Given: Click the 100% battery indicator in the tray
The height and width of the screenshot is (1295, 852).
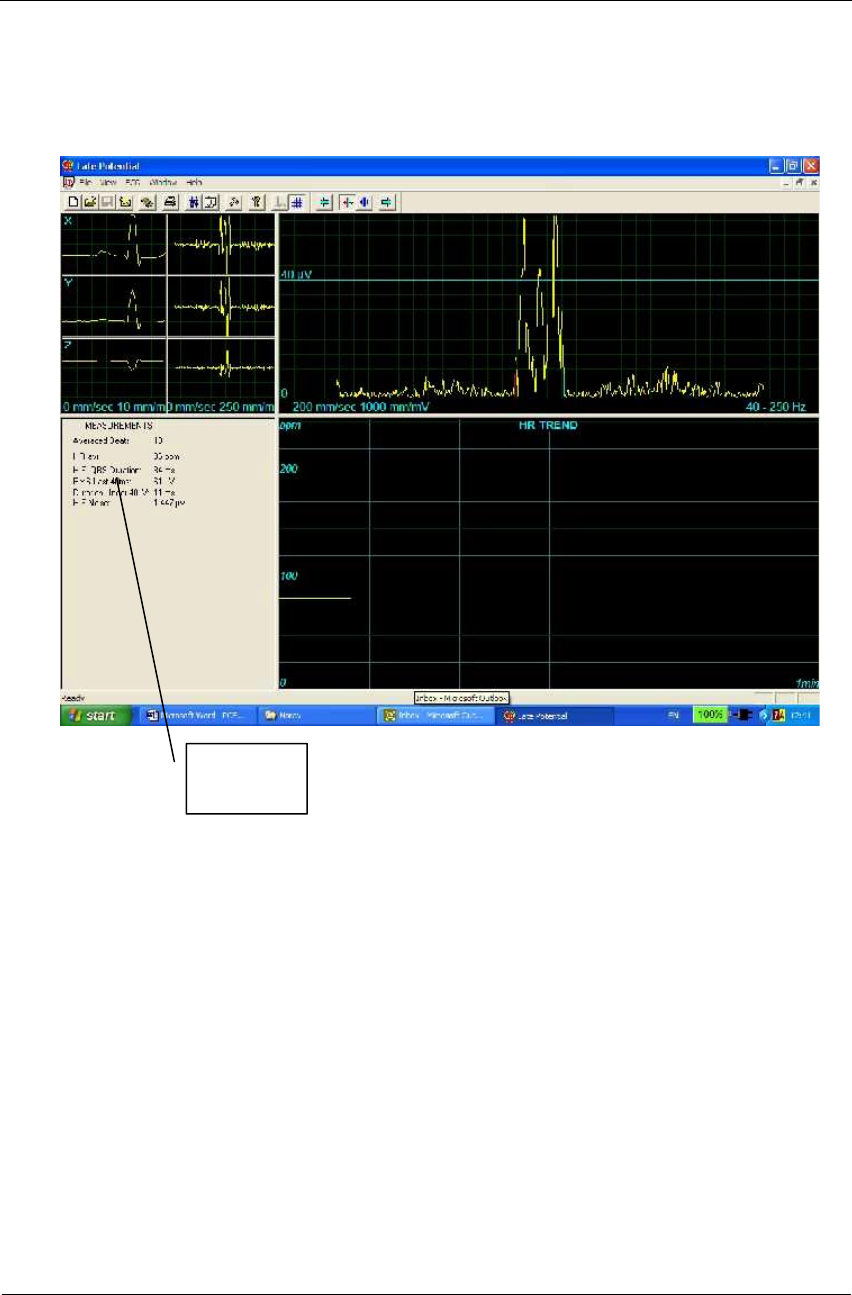Looking at the screenshot, I should click(711, 715).
